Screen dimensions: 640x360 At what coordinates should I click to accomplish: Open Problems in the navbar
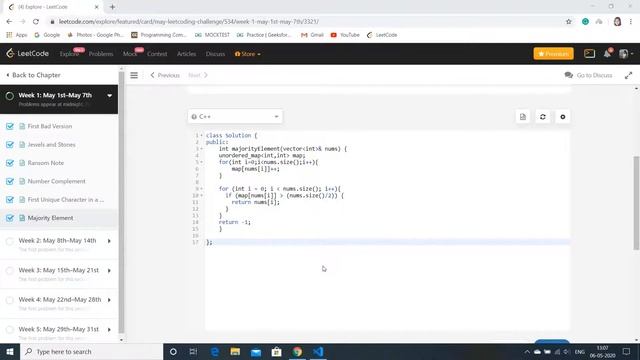point(101,54)
